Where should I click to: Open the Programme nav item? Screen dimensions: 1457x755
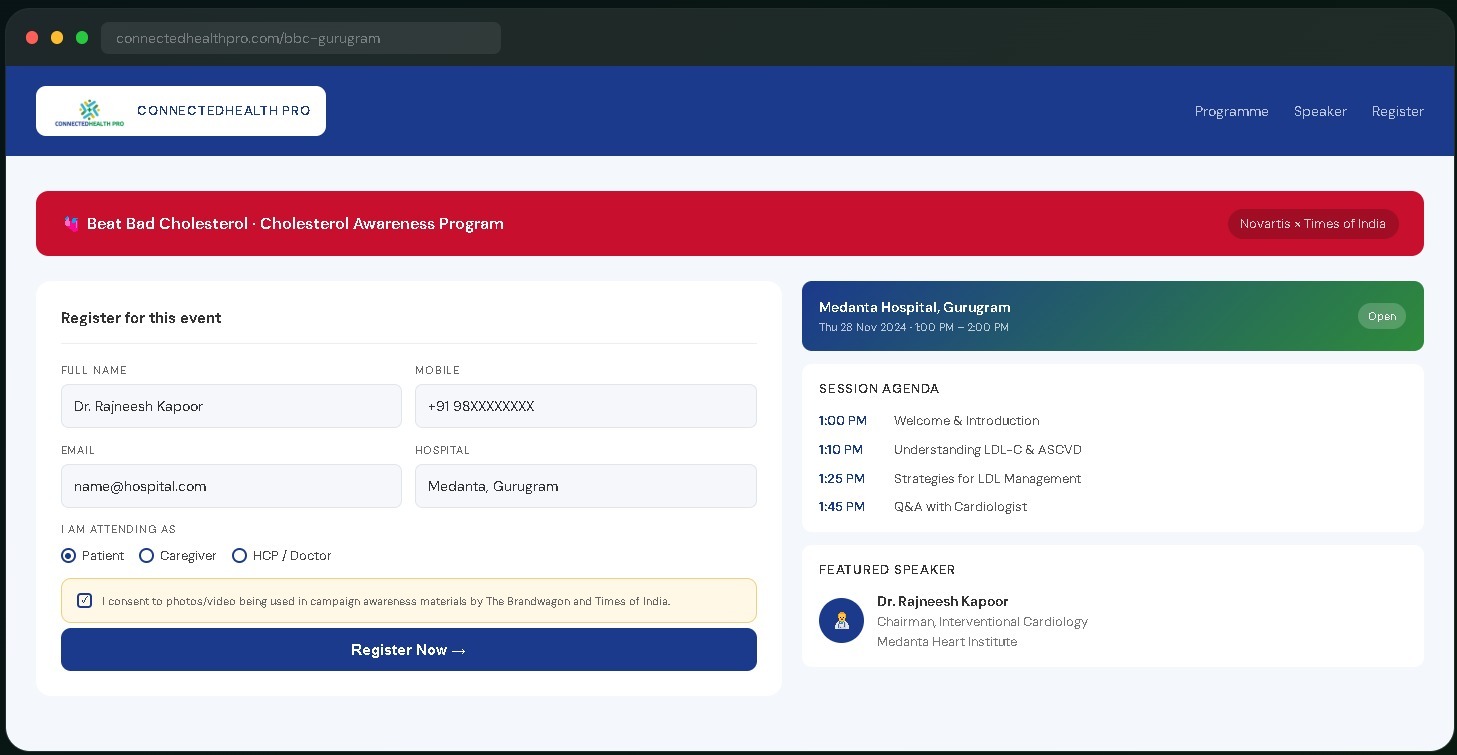1232,111
